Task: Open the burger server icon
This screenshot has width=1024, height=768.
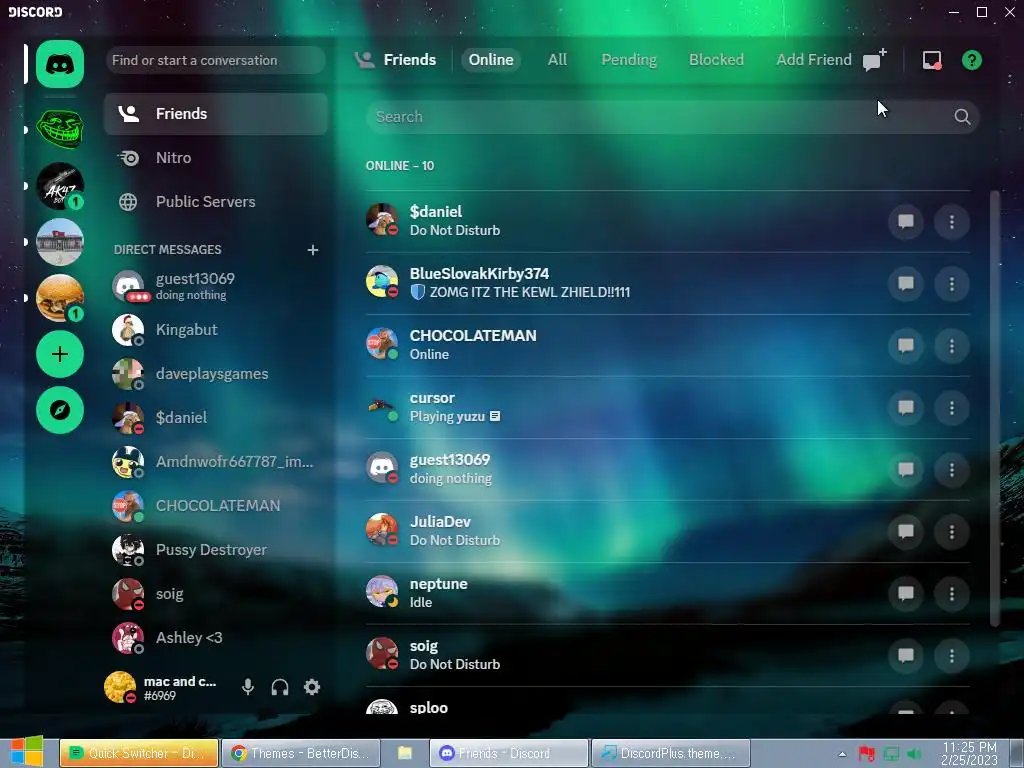Action: tap(59, 298)
